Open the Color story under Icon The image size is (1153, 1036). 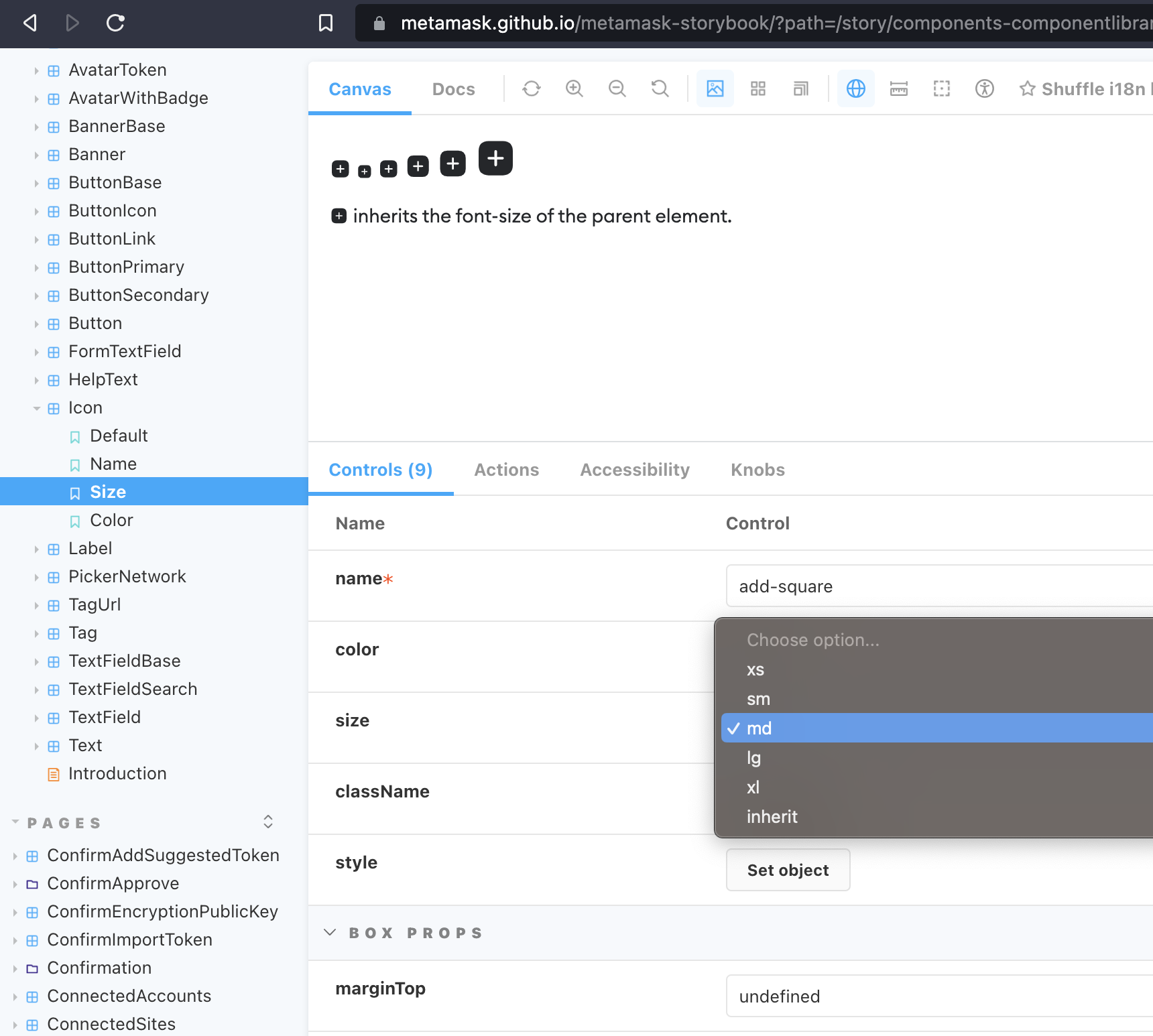tap(111, 520)
